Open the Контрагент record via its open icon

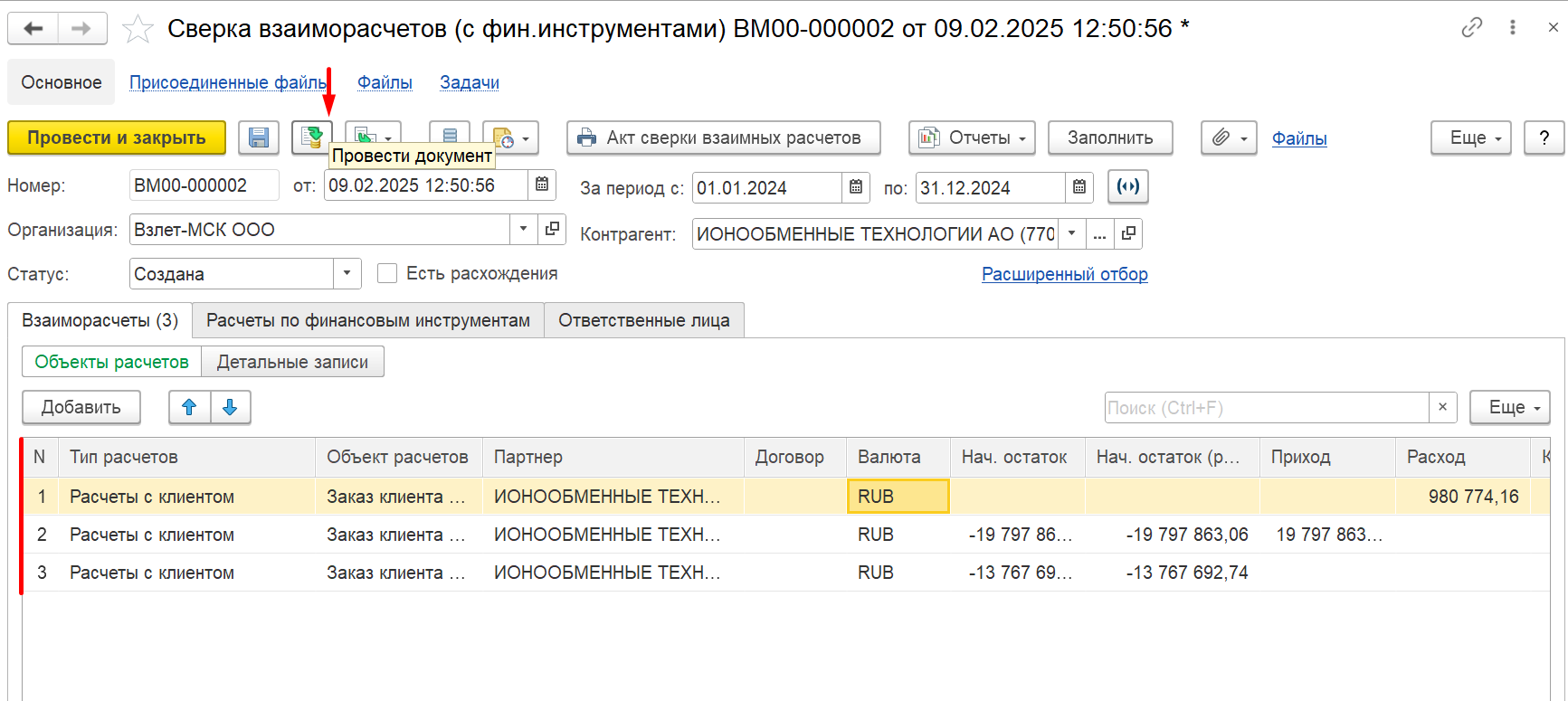click(1128, 233)
